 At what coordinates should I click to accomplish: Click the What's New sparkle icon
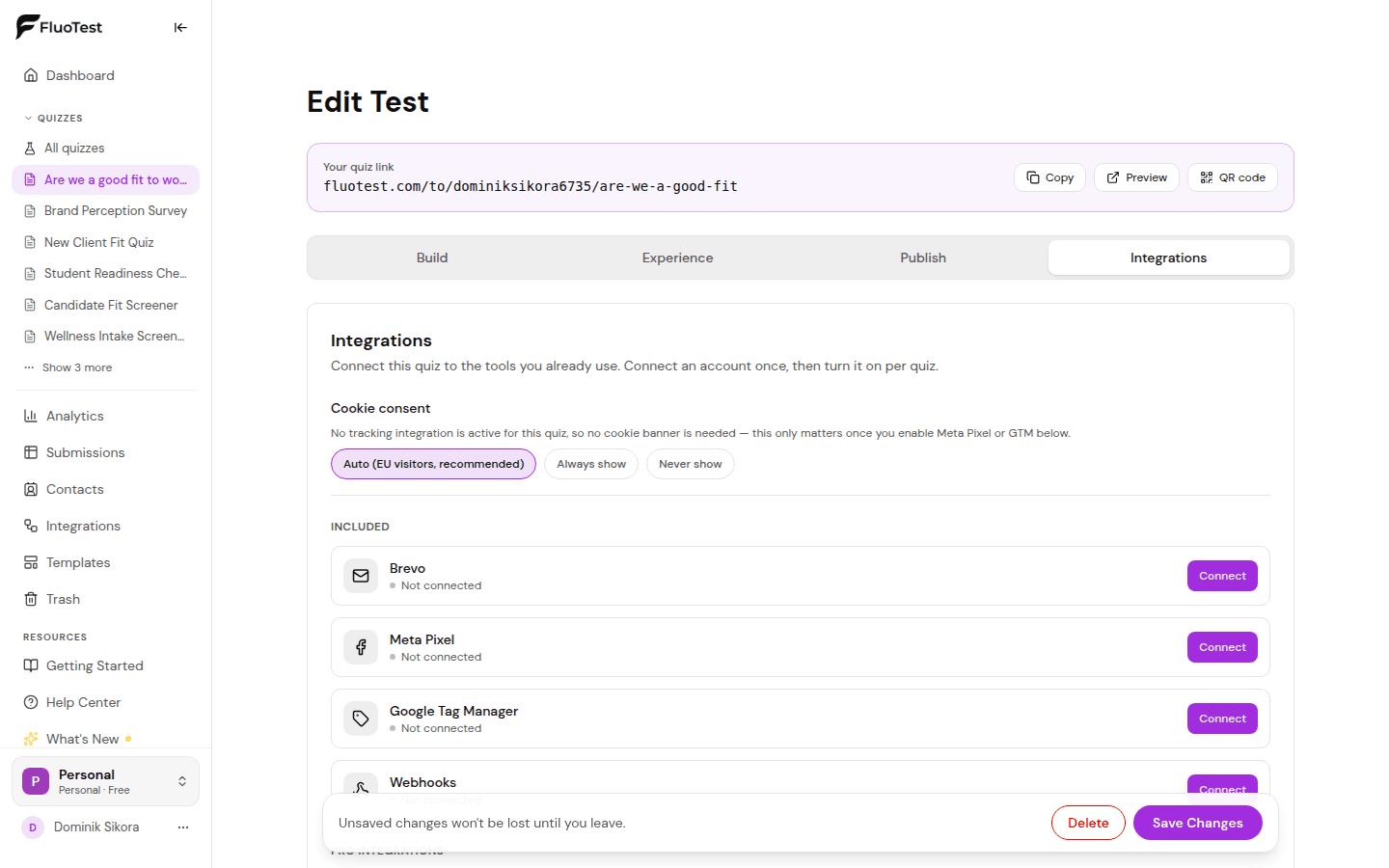pos(31,739)
